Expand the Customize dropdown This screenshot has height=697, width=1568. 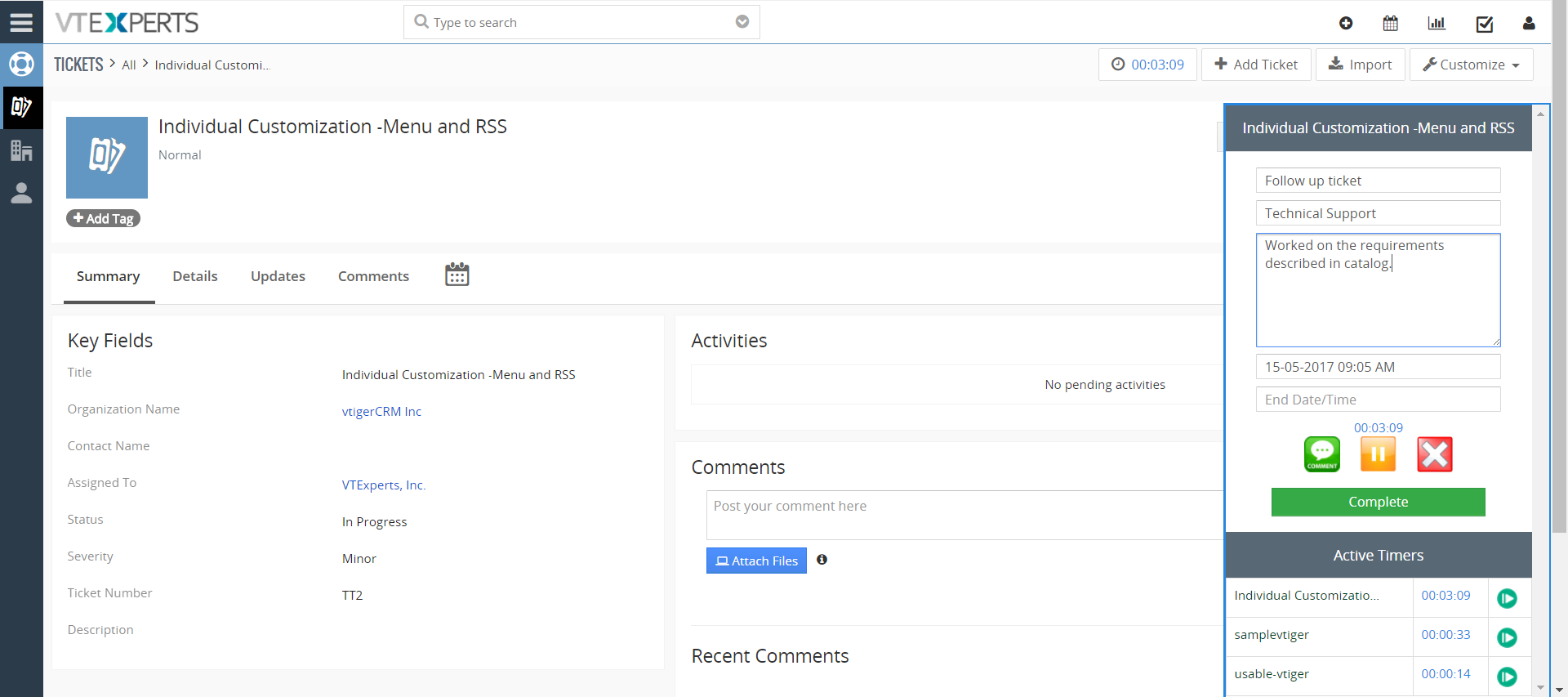point(1471,65)
